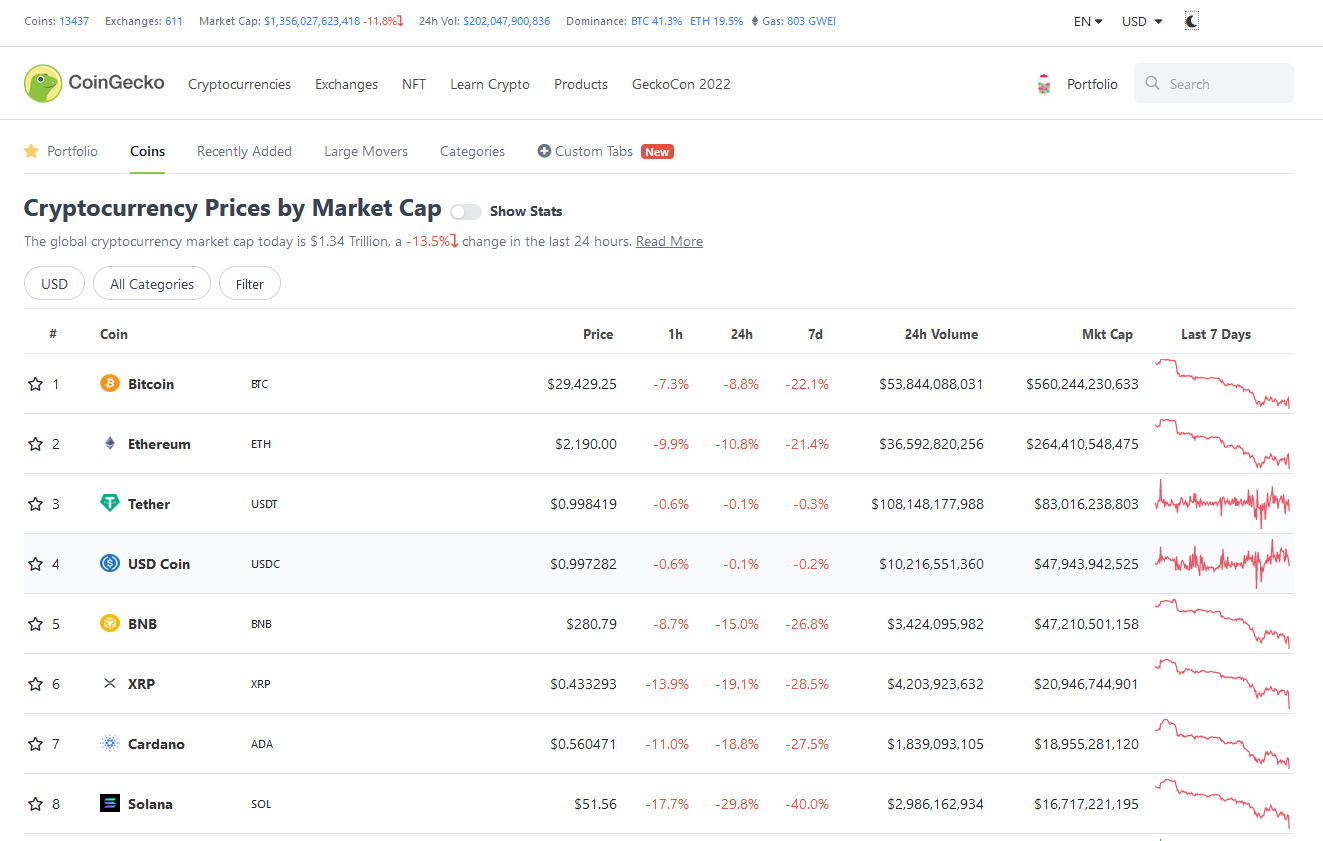Favorite Solana with the star
Viewport: 1323px width, 841px height.
point(36,804)
